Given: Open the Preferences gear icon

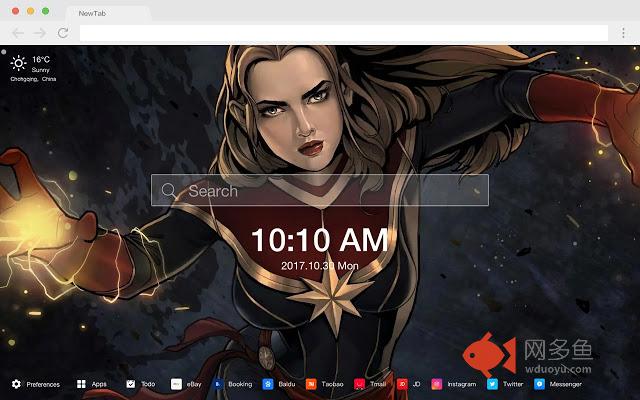Looking at the screenshot, I should point(16,384).
